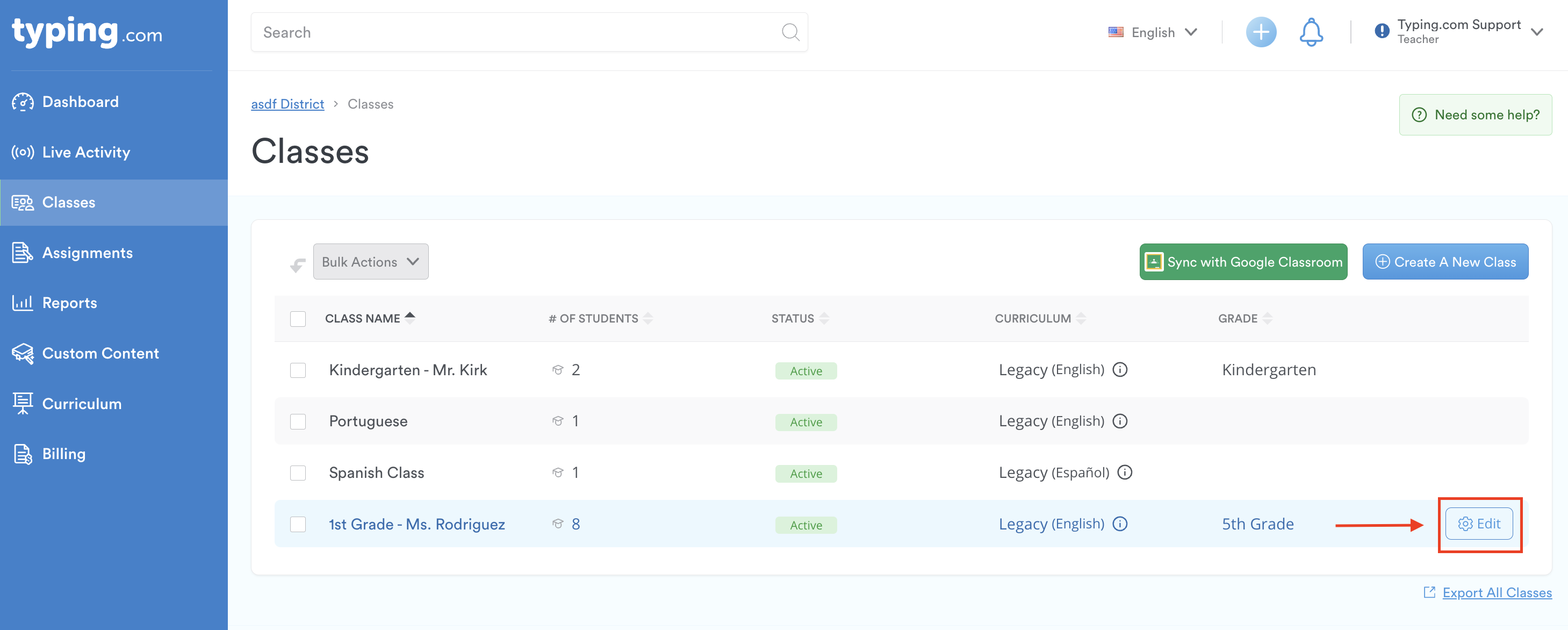The image size is (1568, 630).
Task: Toggle the select-all classes header checkbox
Action: (298, 319)
